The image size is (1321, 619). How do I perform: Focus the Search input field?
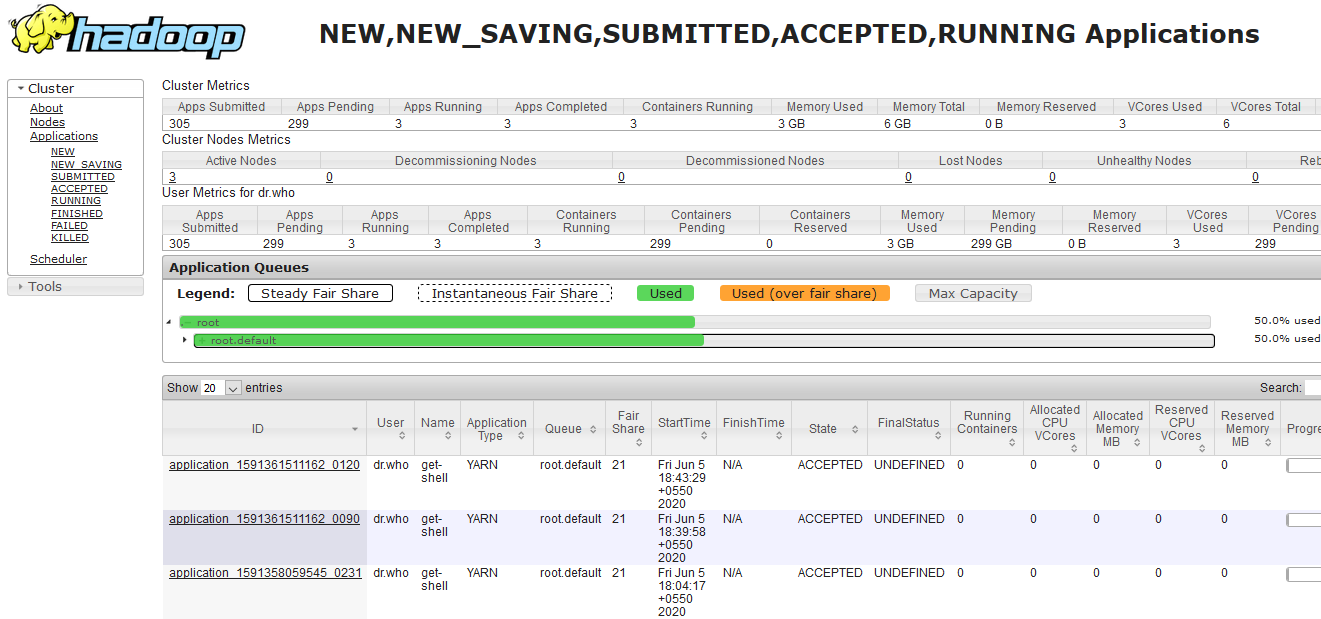tap(1313, 388)
